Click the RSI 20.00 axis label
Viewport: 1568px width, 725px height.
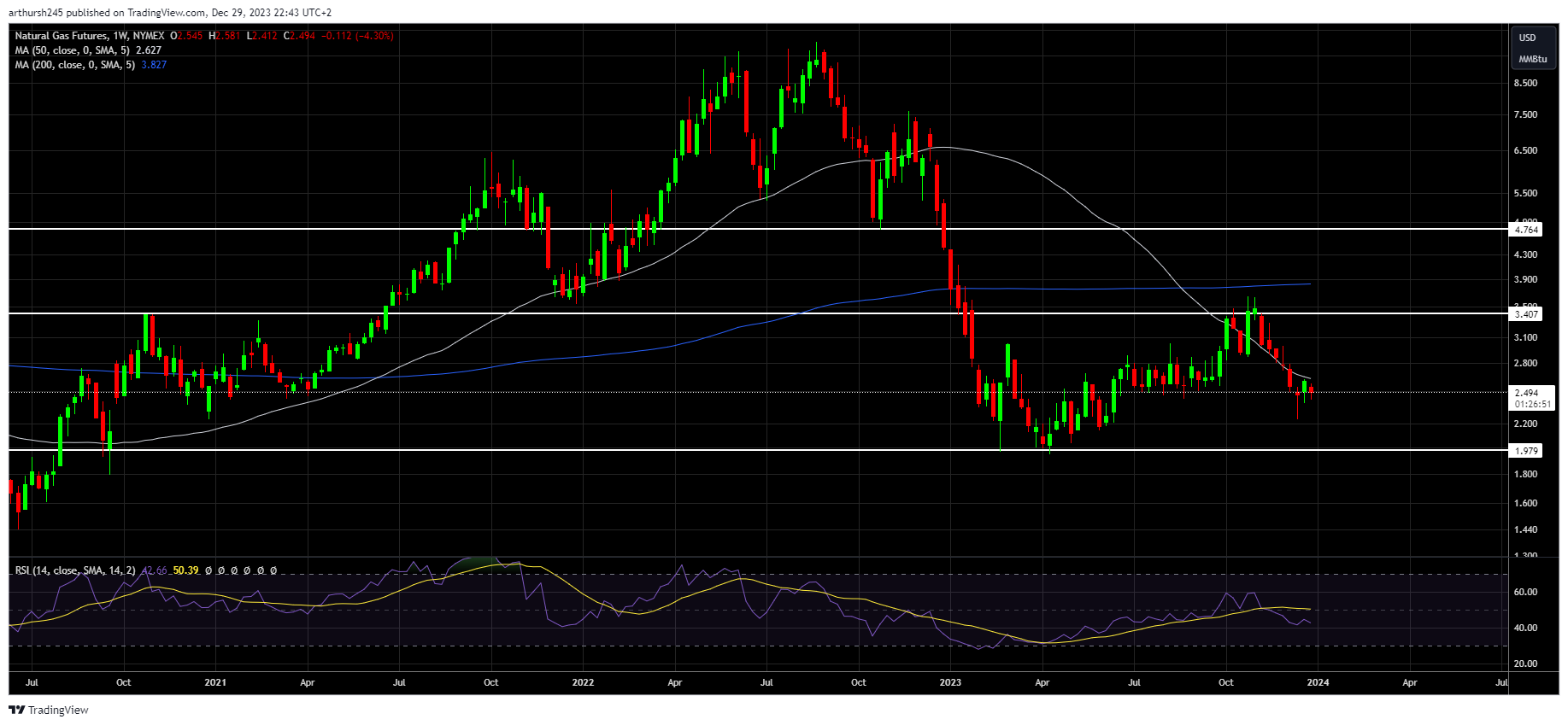coord(1525,664)
